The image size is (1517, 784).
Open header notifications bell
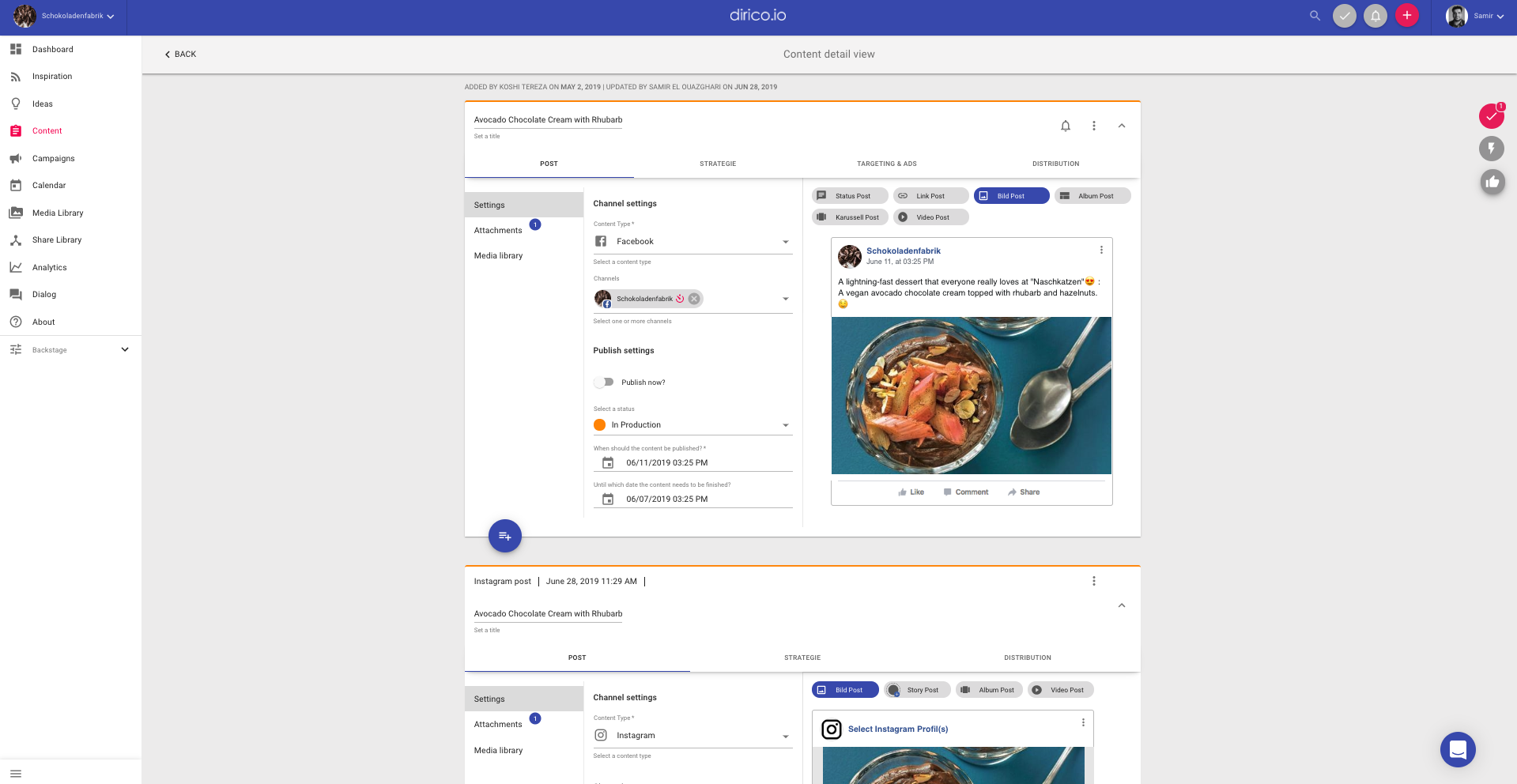1375,16
